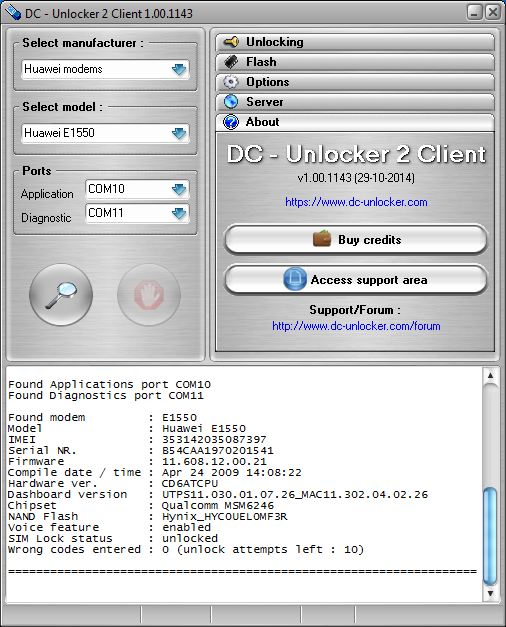Click the key icon beside Unlocking

point(231,42)
